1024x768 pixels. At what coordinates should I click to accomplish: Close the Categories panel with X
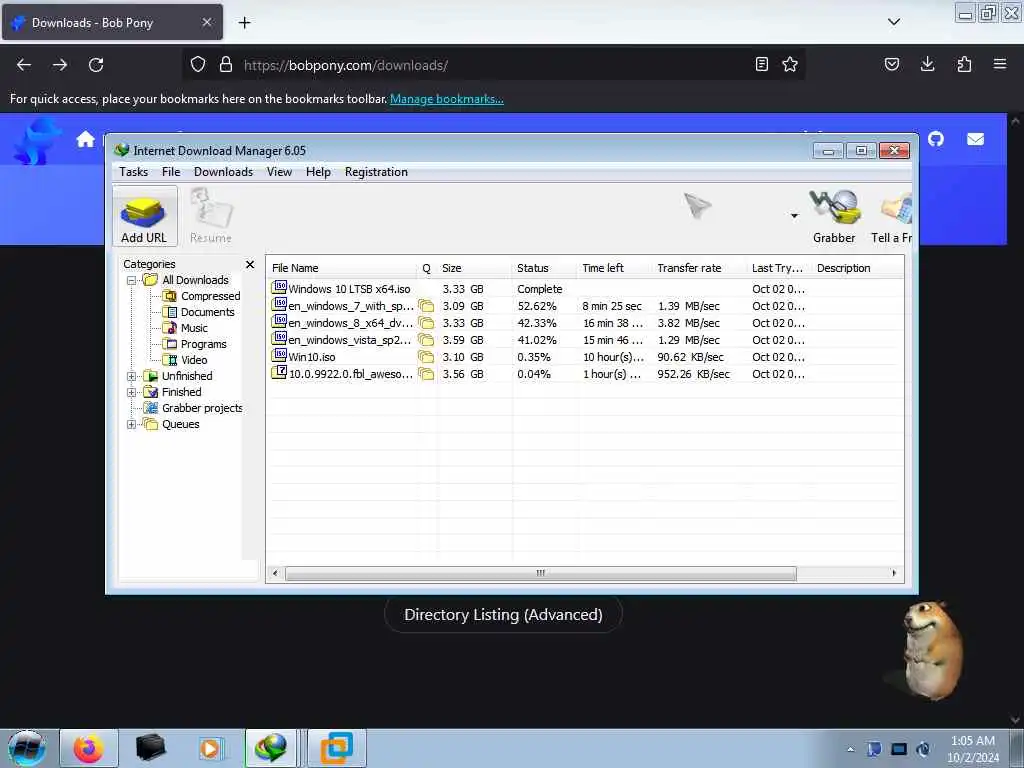tap(249, 264)
